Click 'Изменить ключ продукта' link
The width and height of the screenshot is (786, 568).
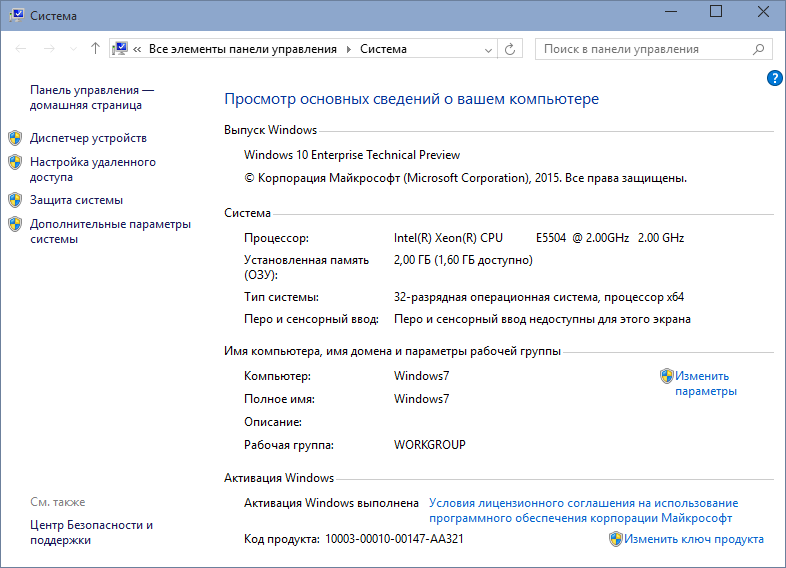pyautogui.click(x=694, y=539)
